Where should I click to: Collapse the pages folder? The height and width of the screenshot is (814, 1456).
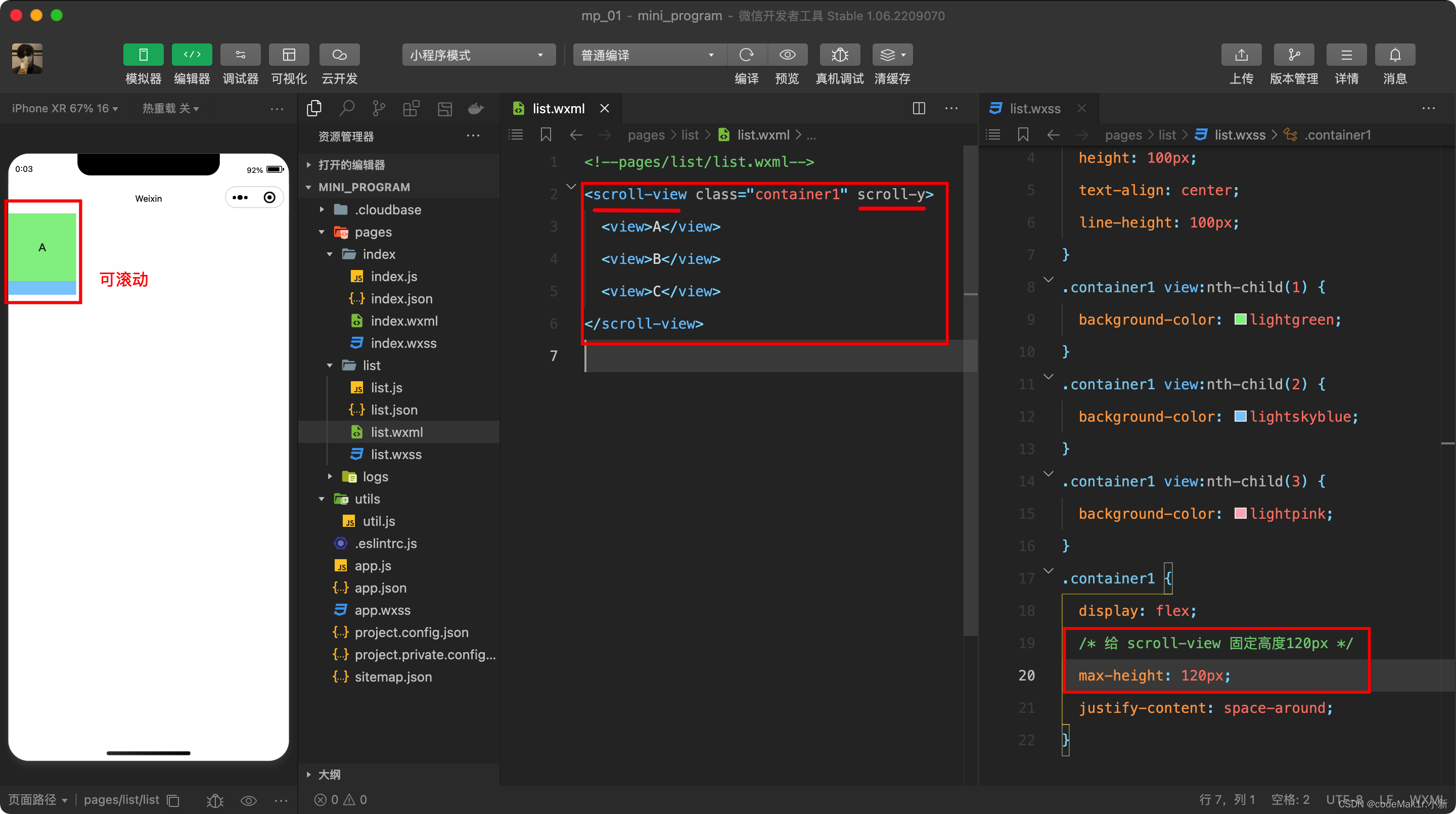(399, 232)
